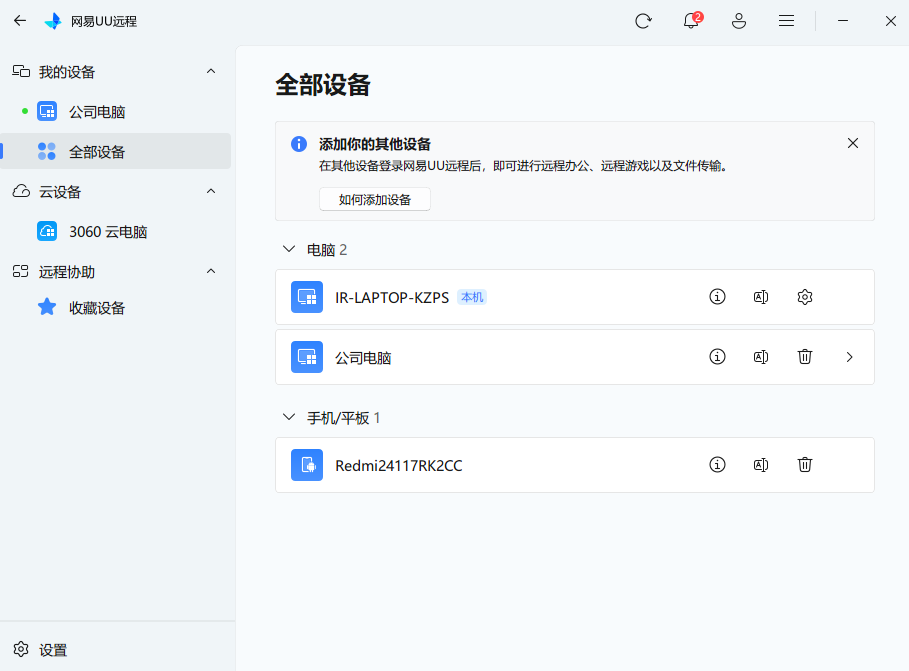Click the 我的设备 section header
The height and width of the screenshot is (671, 909).
(x=115, y=71)
